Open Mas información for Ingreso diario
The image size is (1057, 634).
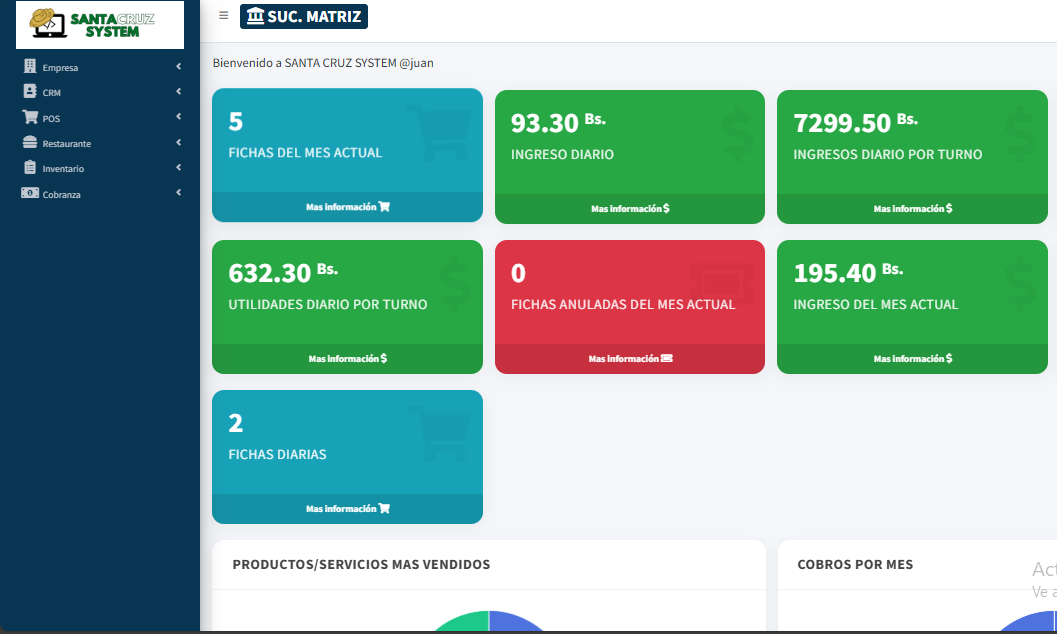point(630,209)
